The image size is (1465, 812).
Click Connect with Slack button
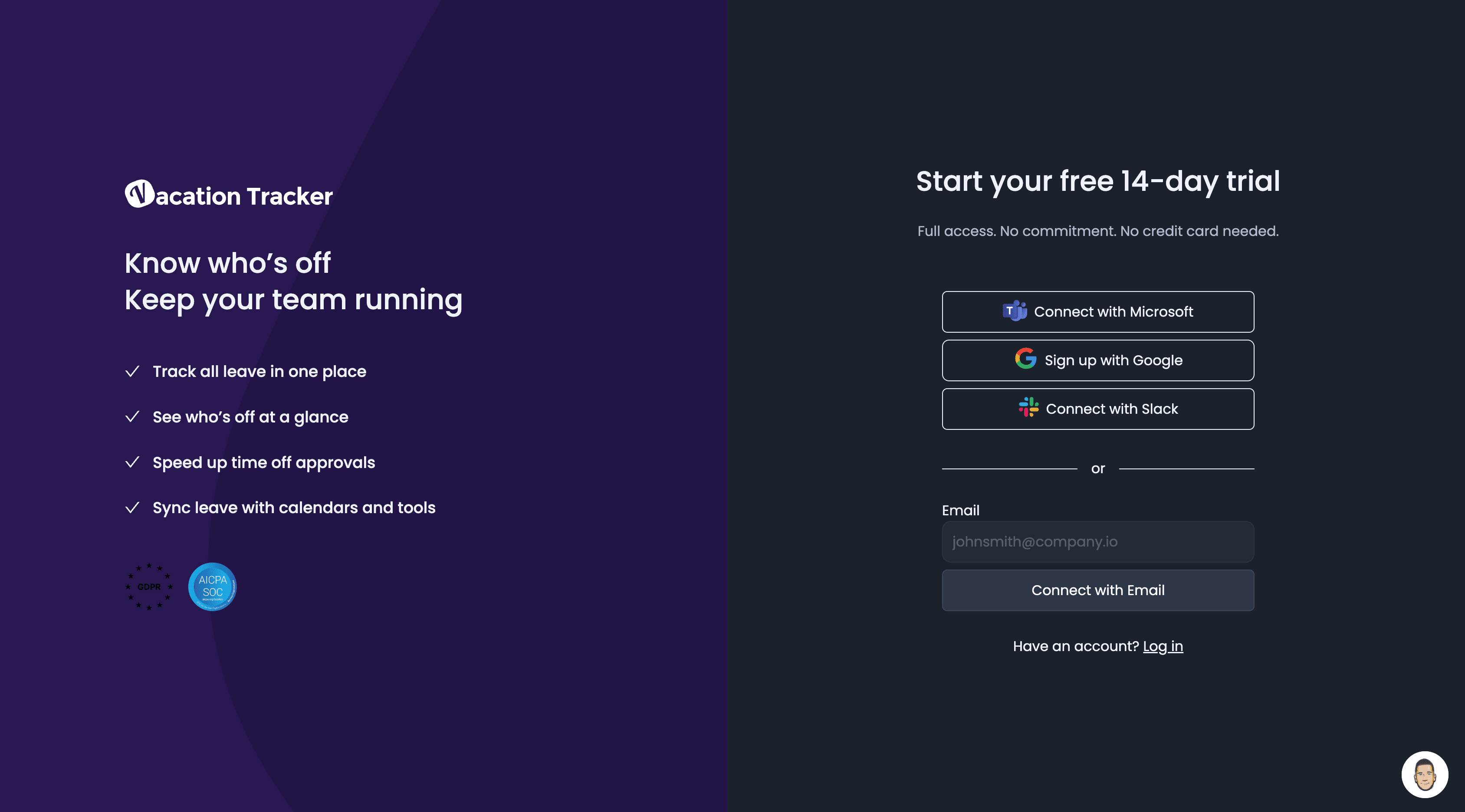1097,409
